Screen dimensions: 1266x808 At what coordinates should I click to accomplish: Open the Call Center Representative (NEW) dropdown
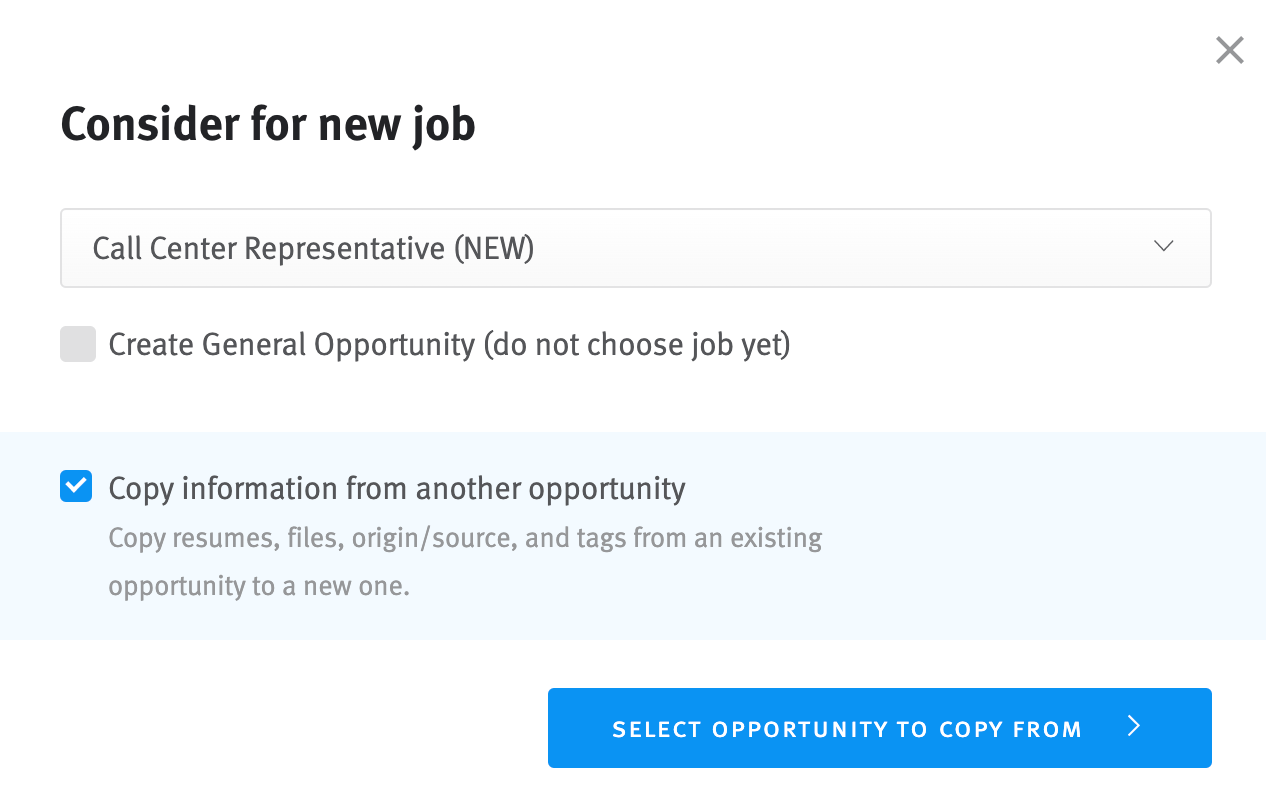635,247
